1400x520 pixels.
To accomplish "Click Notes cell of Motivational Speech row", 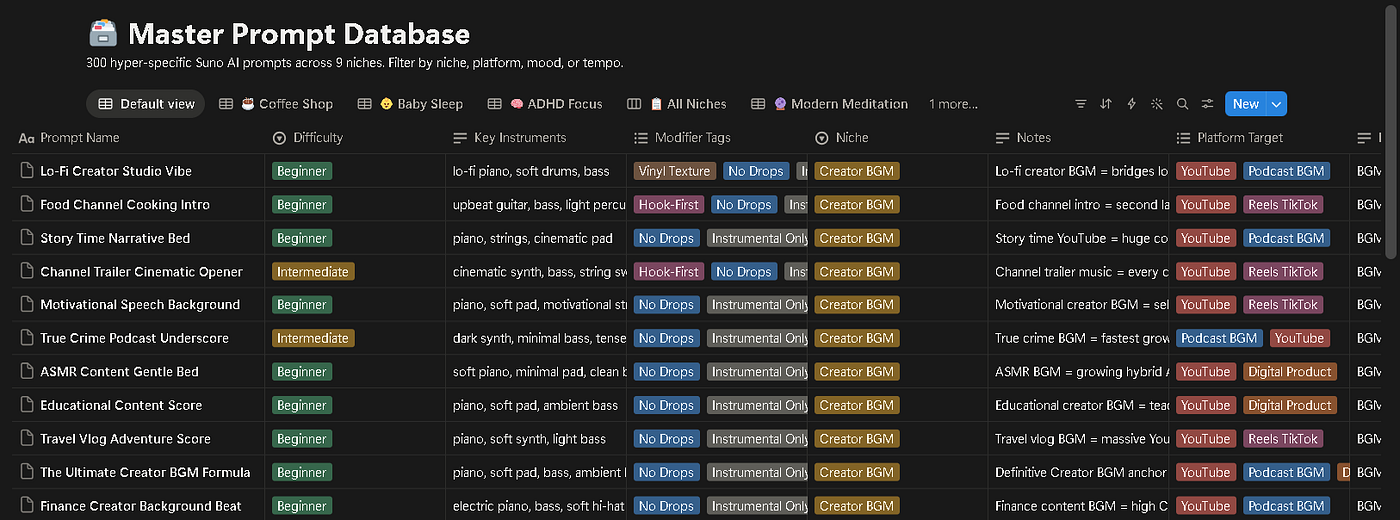I will coord(1079,304).
